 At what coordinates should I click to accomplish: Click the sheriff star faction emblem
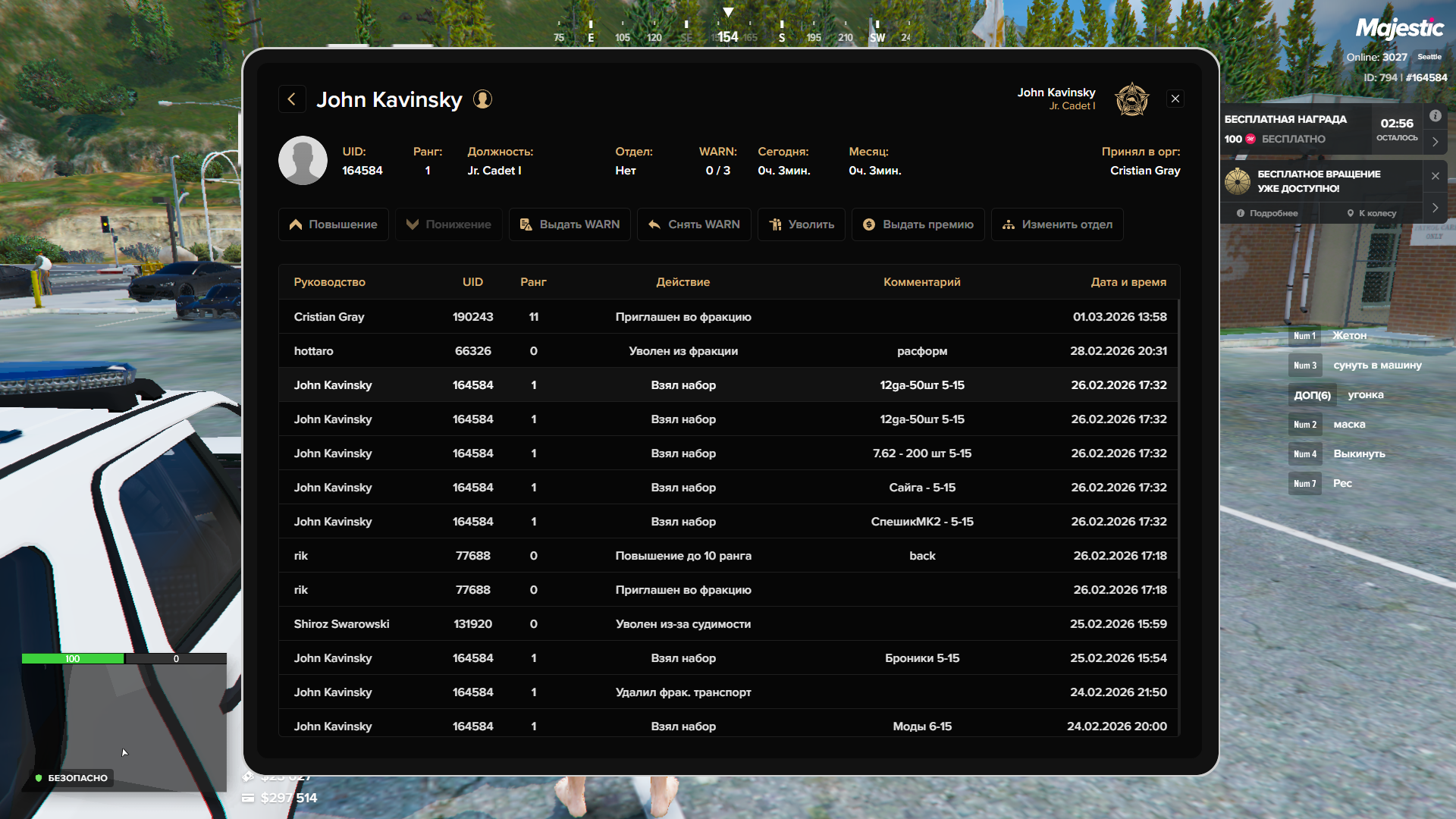point(1131,99)
